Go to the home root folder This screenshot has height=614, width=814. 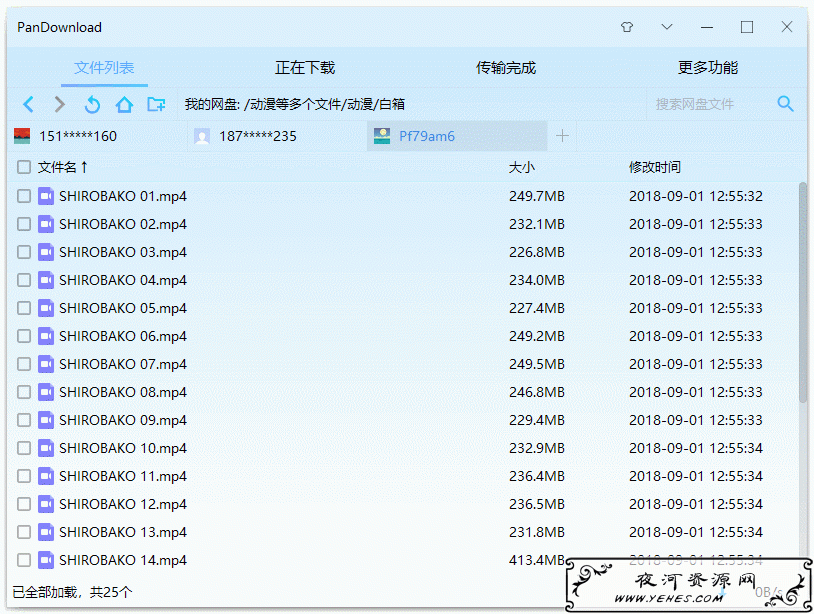tap(124, 104)
